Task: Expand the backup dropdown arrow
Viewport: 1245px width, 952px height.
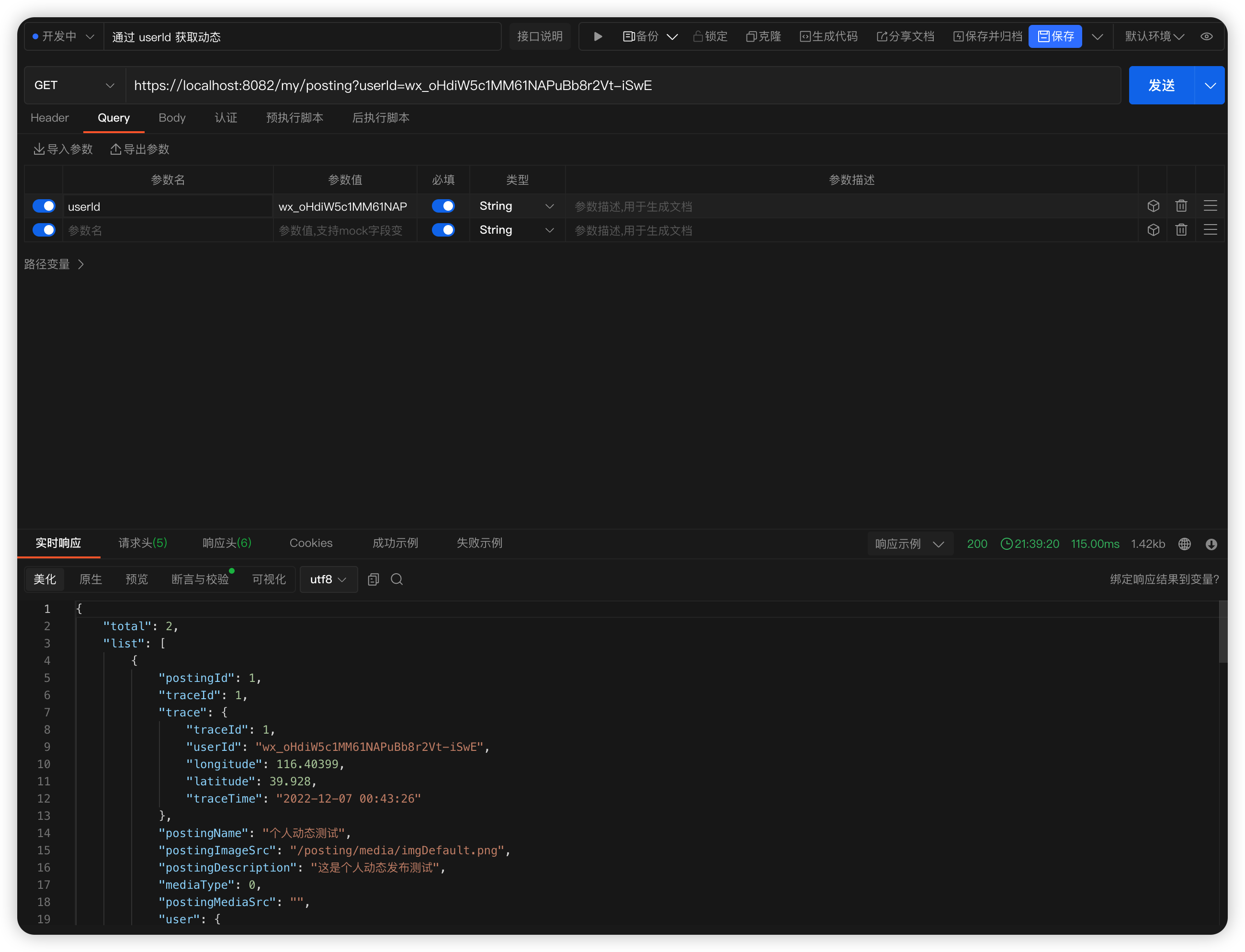Action: tap(672, 37)
